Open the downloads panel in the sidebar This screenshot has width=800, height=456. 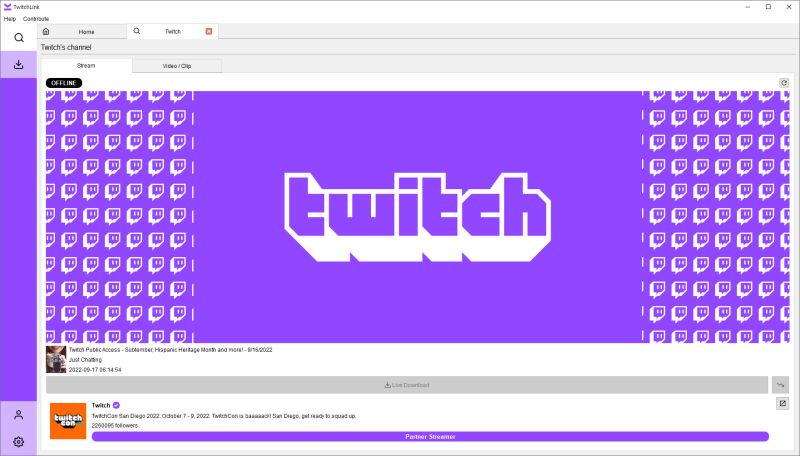[x=18, y=65]
